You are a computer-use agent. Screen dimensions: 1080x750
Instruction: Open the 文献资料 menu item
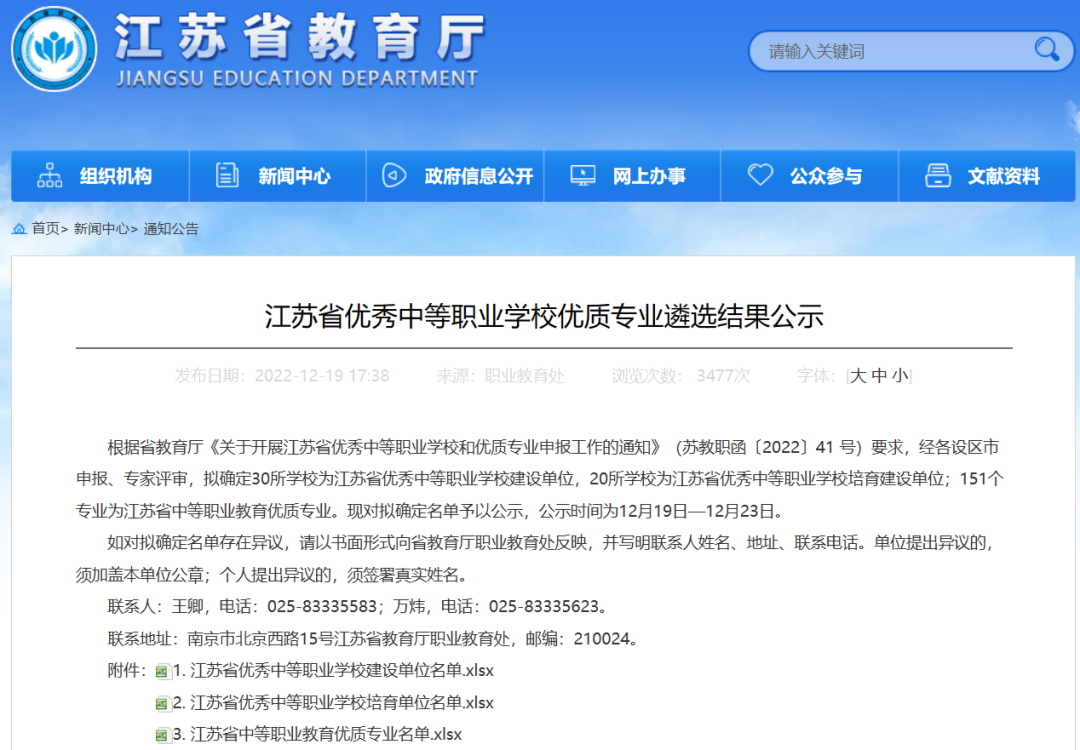tap(987, 176)
